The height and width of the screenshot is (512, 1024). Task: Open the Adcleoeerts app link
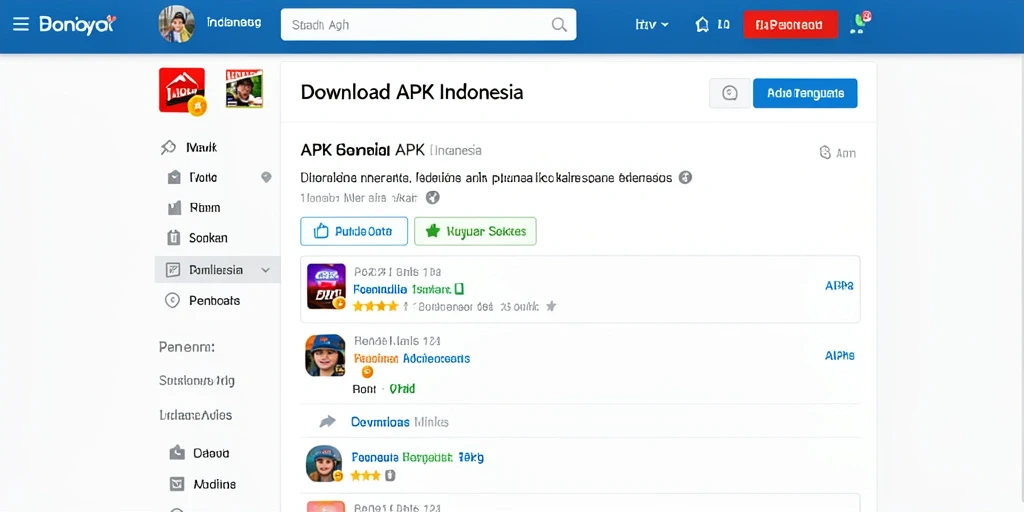point(436,359)
